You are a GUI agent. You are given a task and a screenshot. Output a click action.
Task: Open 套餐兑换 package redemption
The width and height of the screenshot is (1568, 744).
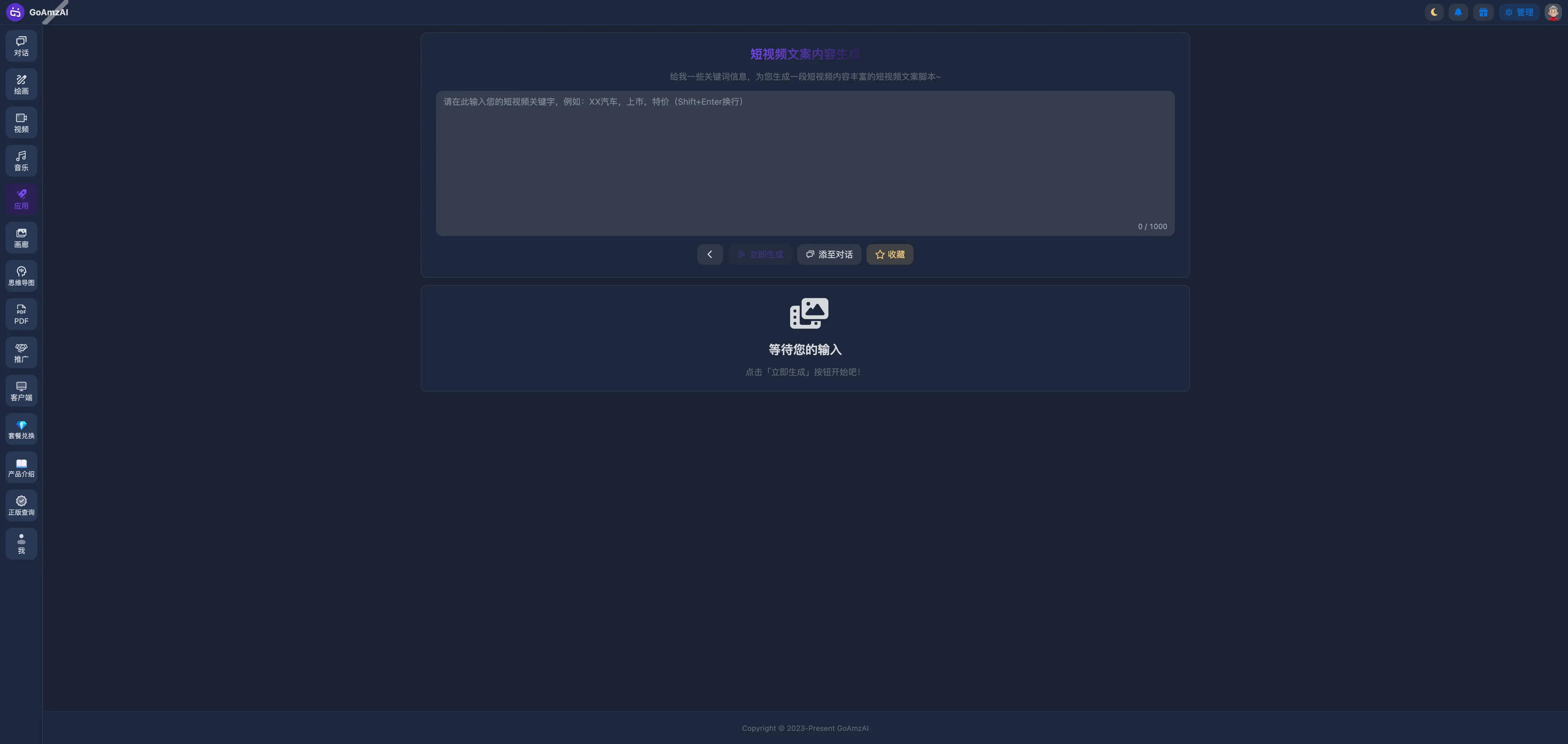[21, 430]
